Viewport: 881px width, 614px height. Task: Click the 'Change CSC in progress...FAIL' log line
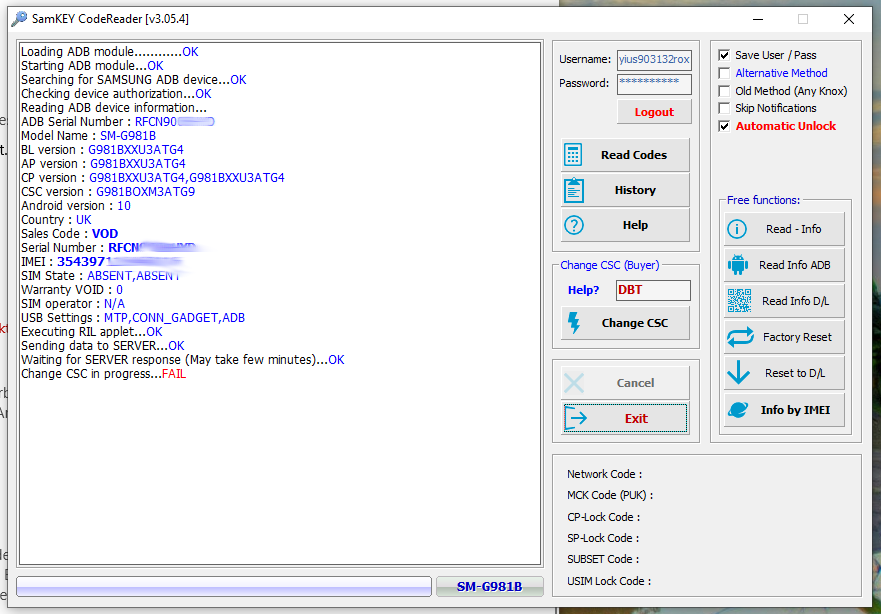tap(103, 374)
